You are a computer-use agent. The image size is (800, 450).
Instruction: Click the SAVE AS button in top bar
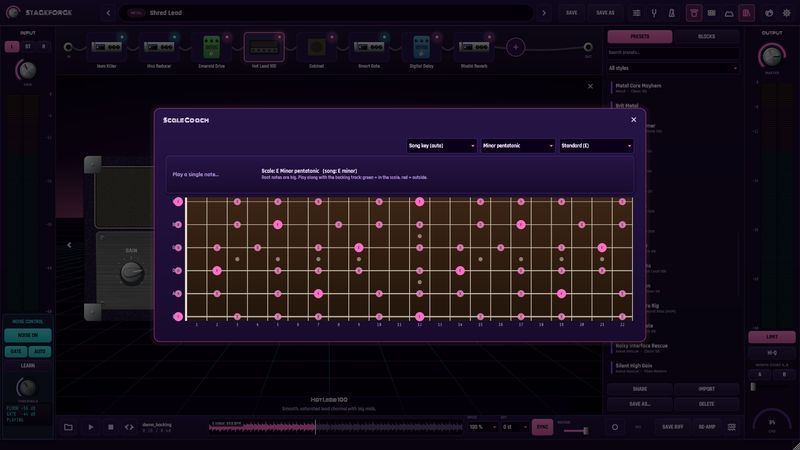(x=605, y=13)
